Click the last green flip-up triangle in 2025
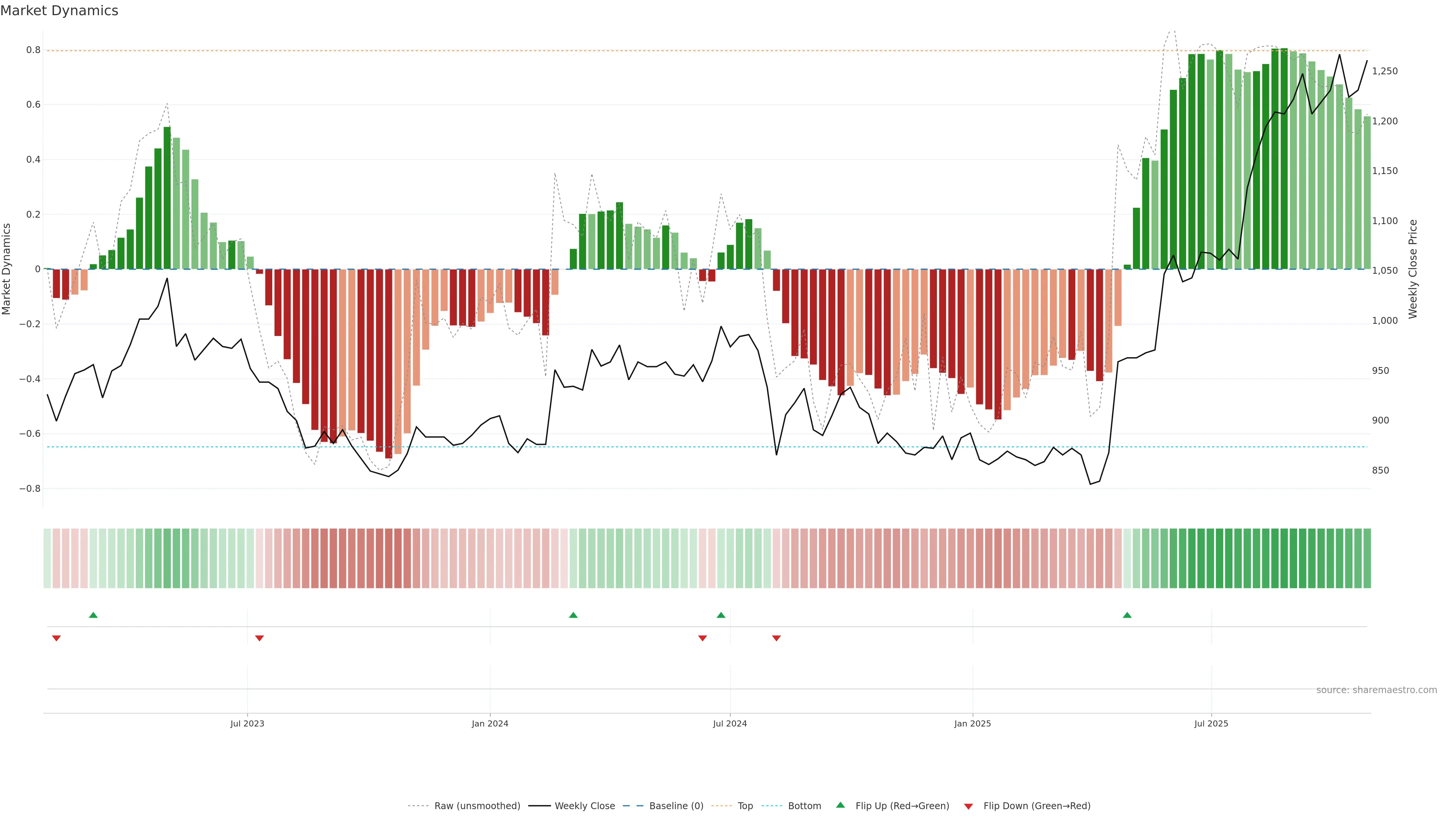This screenshot has width=1456, height=819. click(1127, 615)
